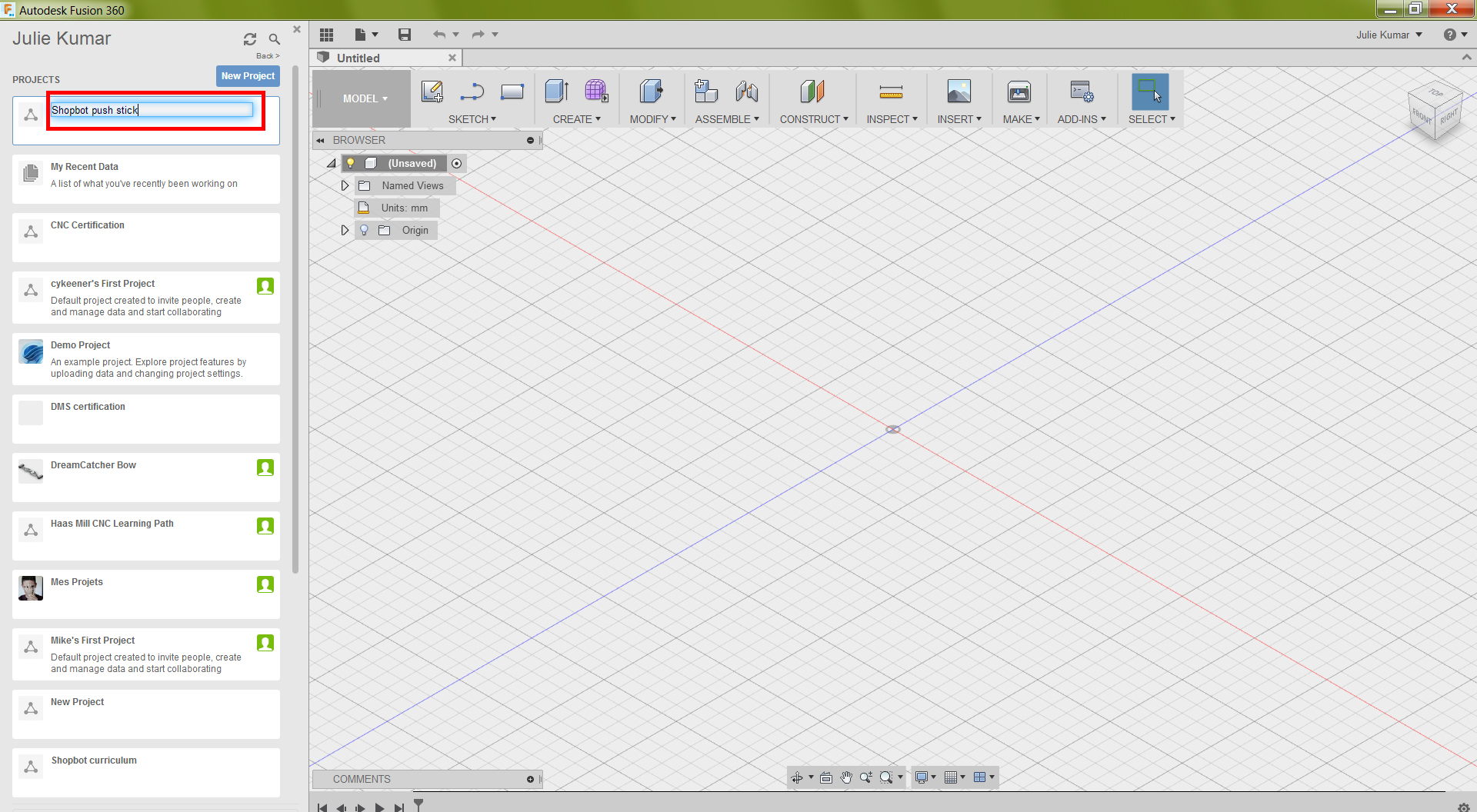Viewport: 1477px width, 812px height.
Task: Open the Scripts and Add-Ins tool
Action: pos(1082,92)
